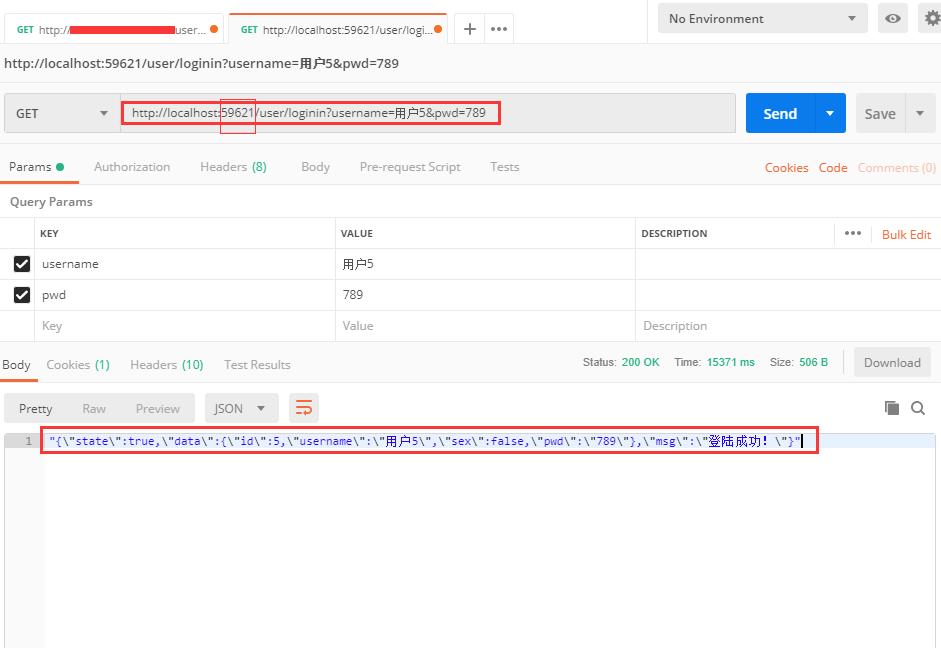Select the localhost:59621 request tab
Screen dimensions: 941x648
[337, 29]
